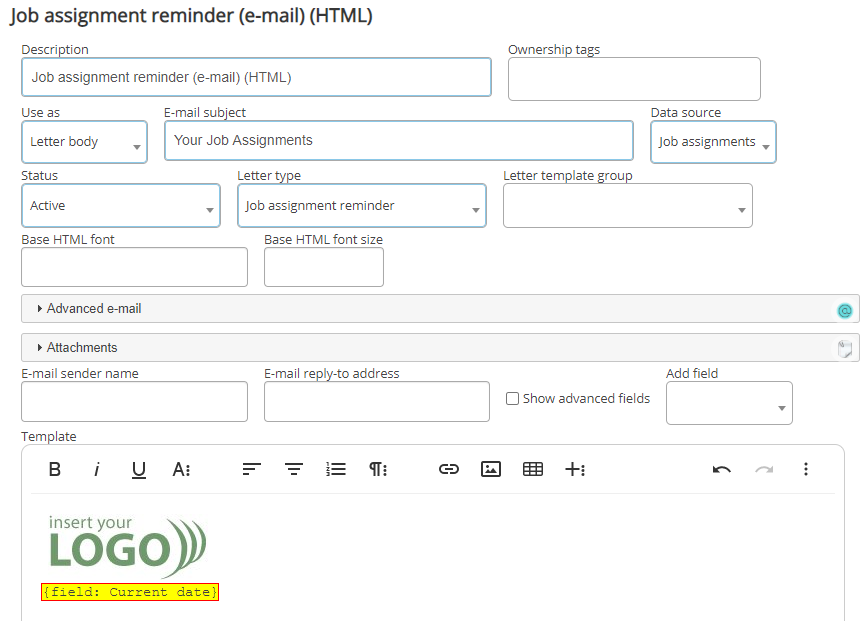Open the numbered list tool
This screenshot has height=621, width=862.
pos(336,469)
